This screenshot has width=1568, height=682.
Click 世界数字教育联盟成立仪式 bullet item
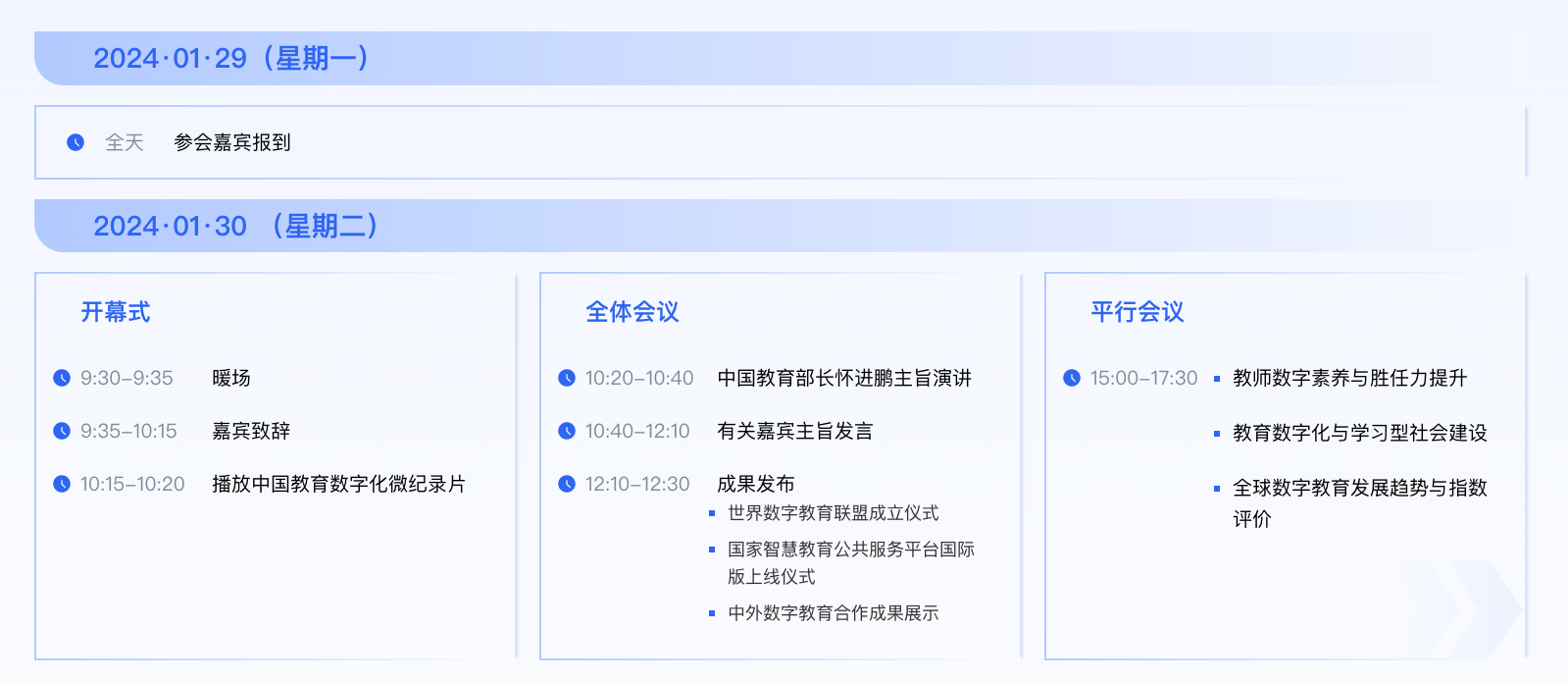tap(833, 513)
